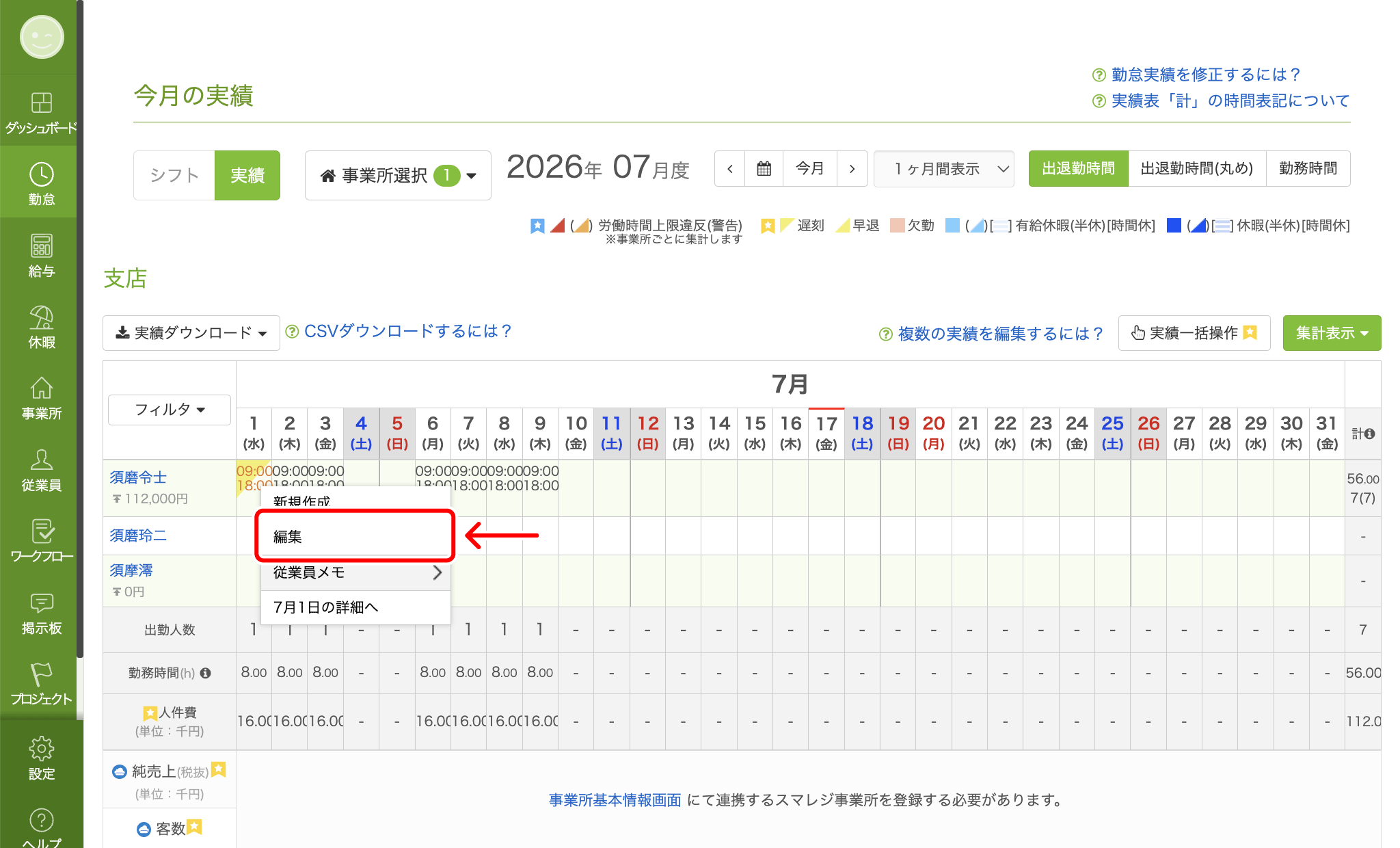Click the light blue 有給休暇 legend swatch
The height and width of the screenshot is (848, 1400).
click(952, 225)
